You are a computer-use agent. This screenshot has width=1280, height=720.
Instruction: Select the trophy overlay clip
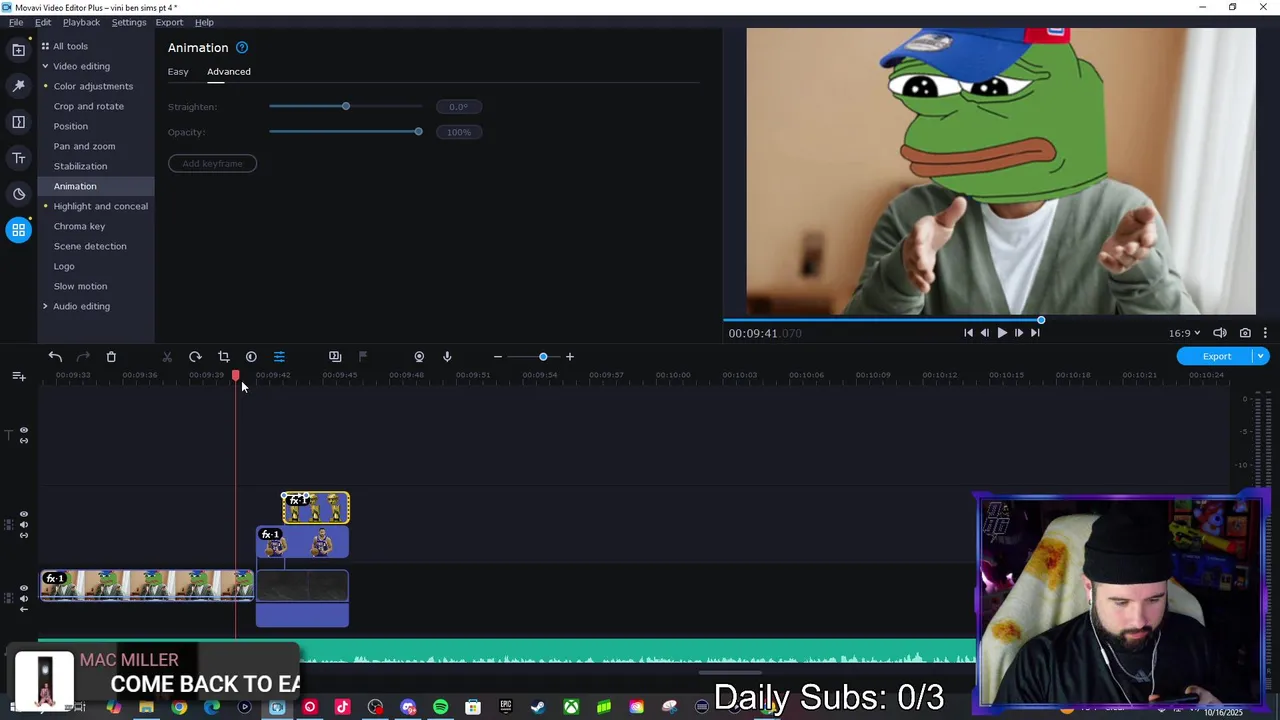pyautogui.click(x=316, y=508)
